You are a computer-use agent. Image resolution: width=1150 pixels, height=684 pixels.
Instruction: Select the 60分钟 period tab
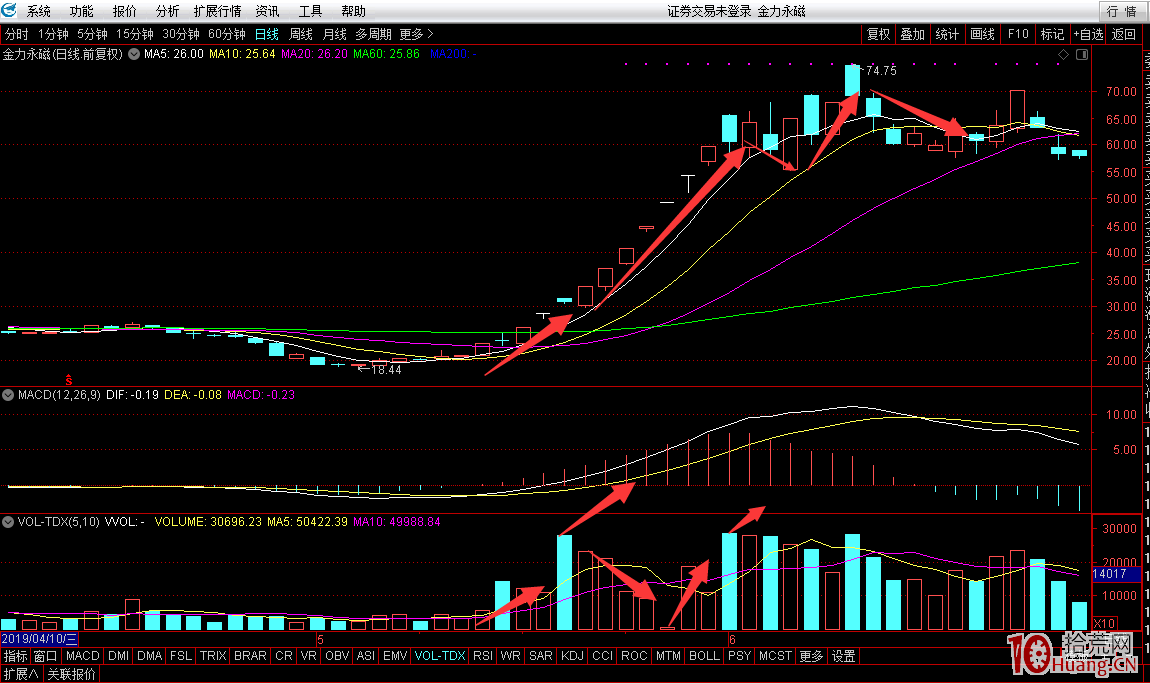tap(227, 34)
